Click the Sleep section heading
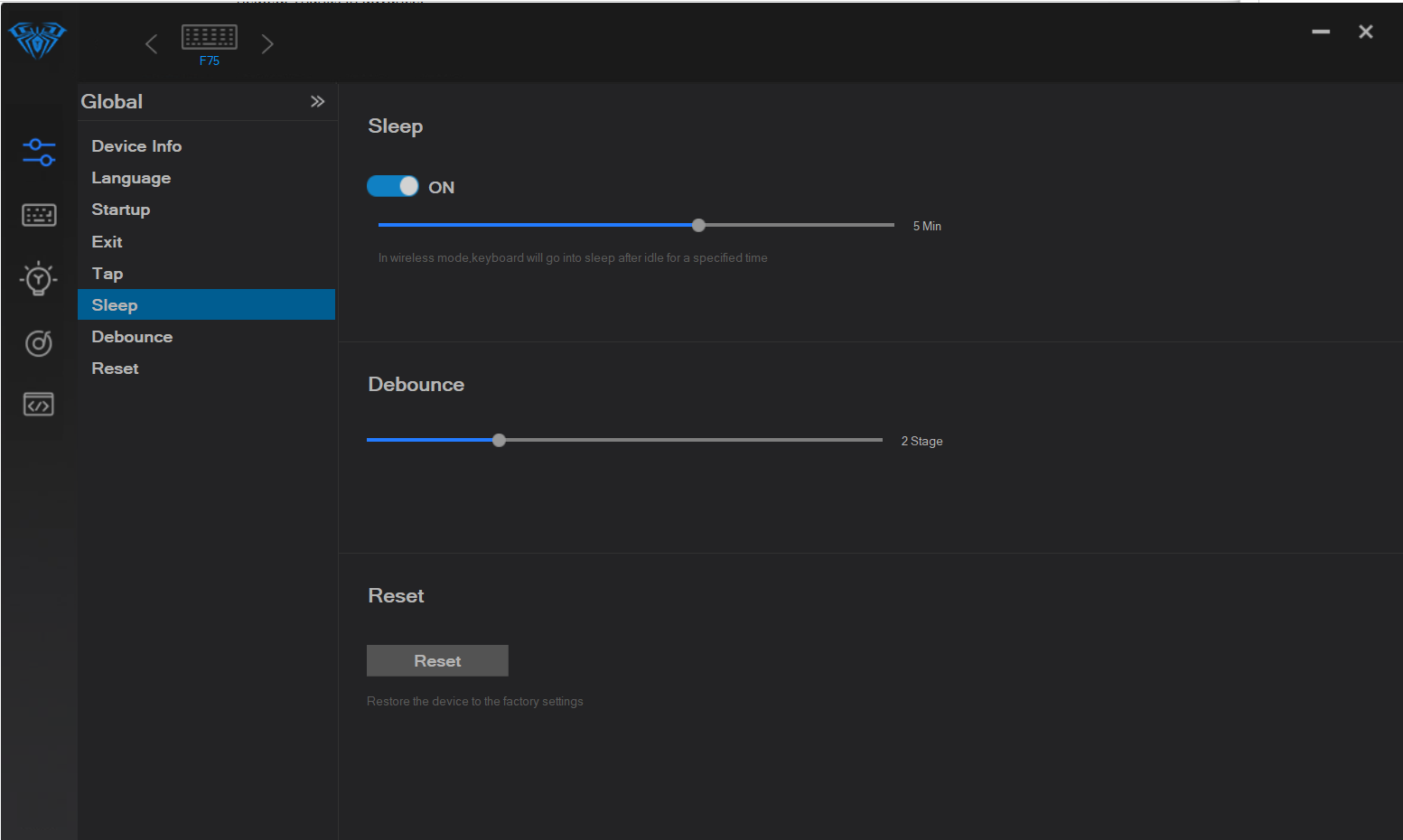 (x=396, y=126)
